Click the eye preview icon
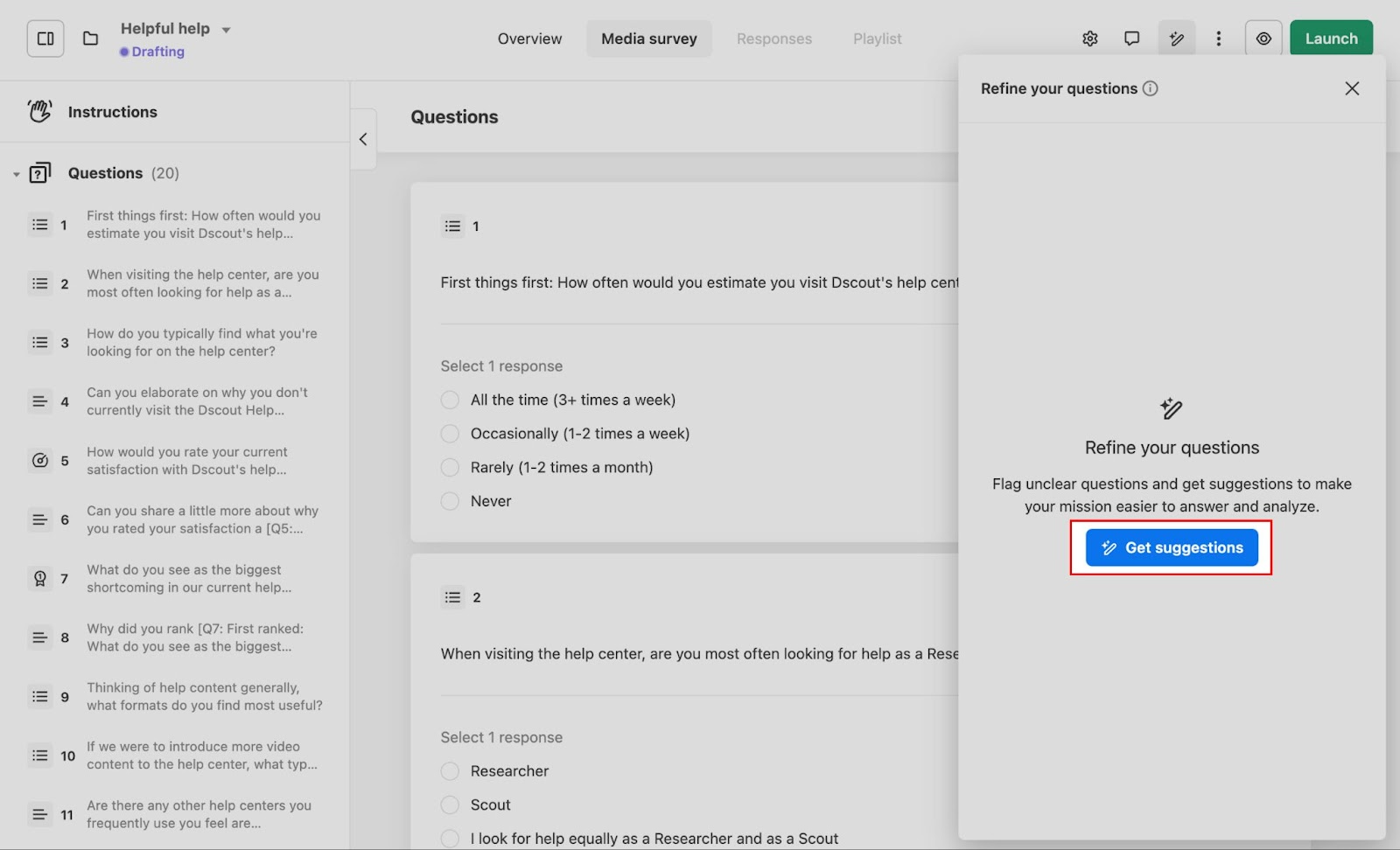 (1263, 38)
